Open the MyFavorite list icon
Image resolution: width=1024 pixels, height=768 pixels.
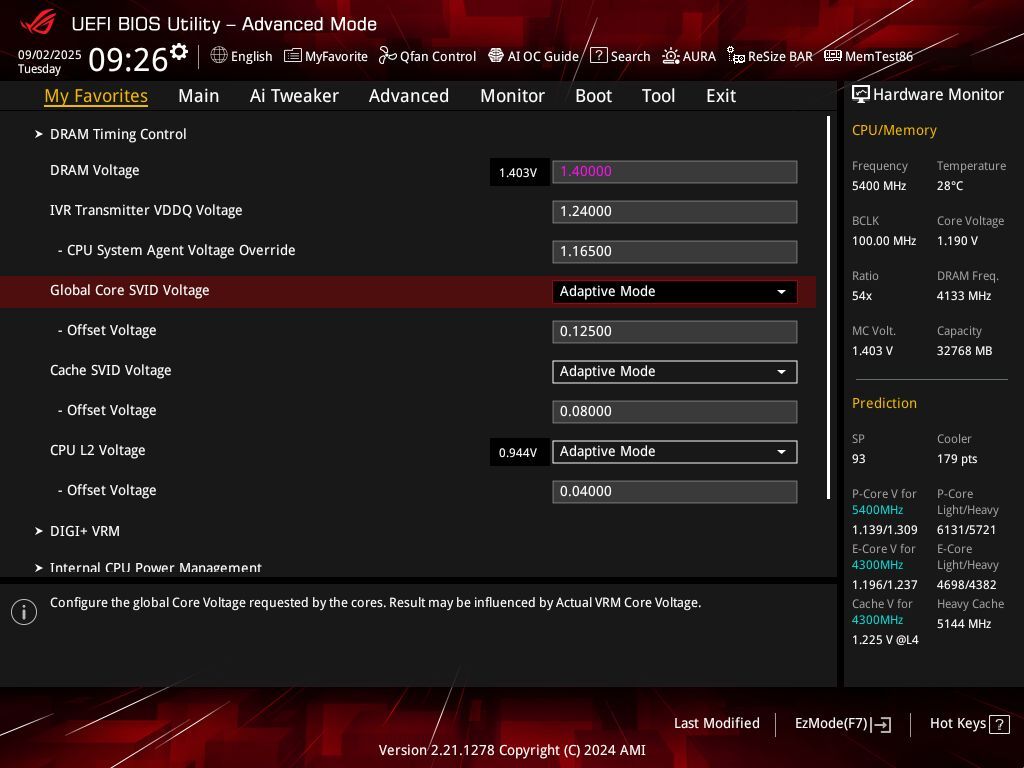(293, 56)
